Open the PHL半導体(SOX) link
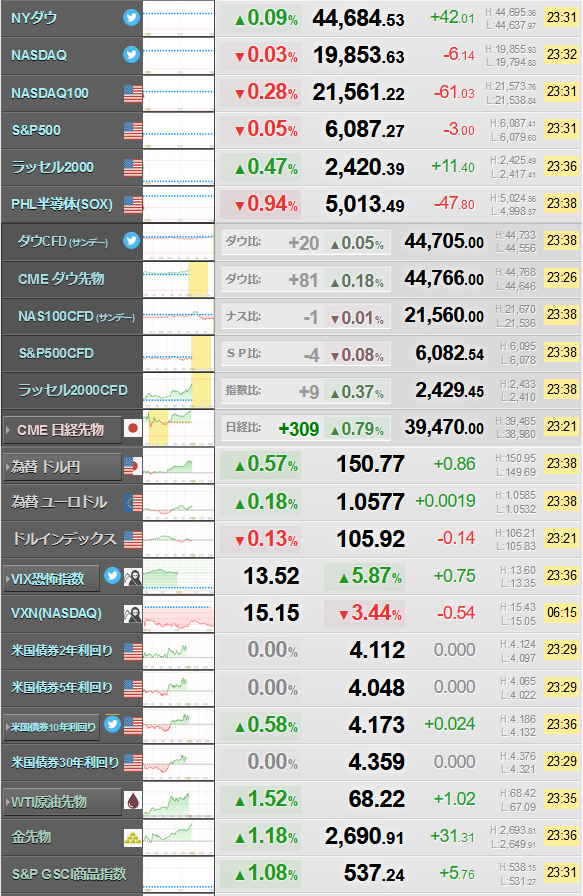The width and height of the screenshot is (583, 896). [x=62, y=204]
